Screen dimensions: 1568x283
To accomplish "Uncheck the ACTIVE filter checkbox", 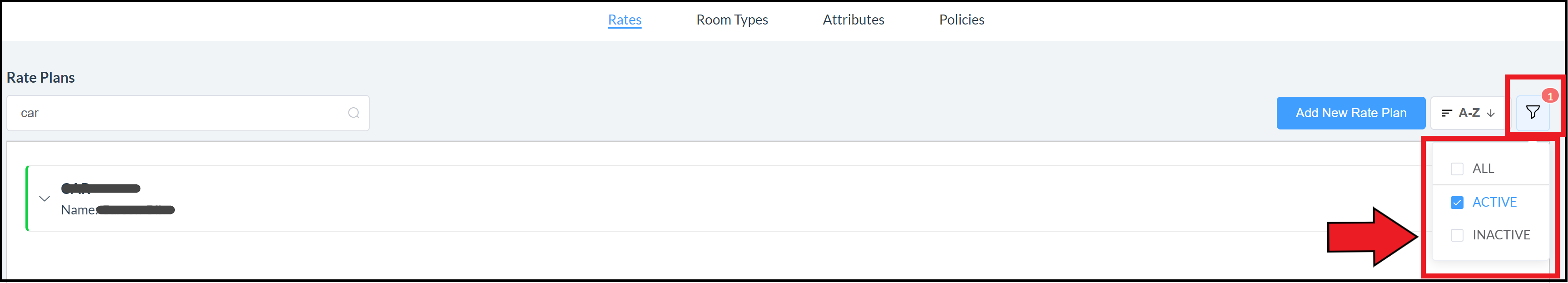I will coord(1457,202).
